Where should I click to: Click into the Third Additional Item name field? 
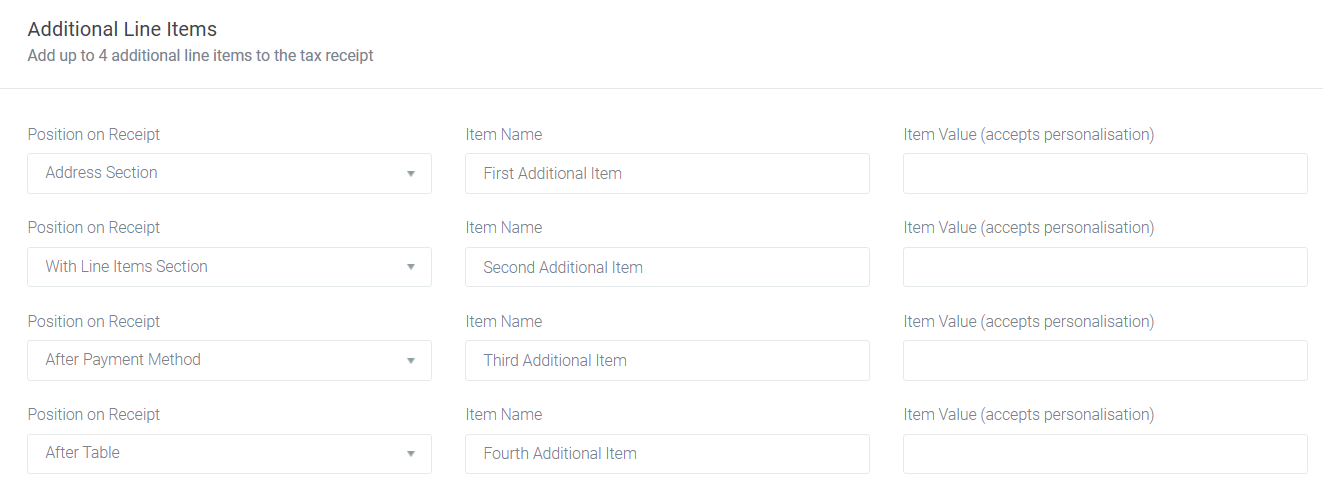point(667,360)
